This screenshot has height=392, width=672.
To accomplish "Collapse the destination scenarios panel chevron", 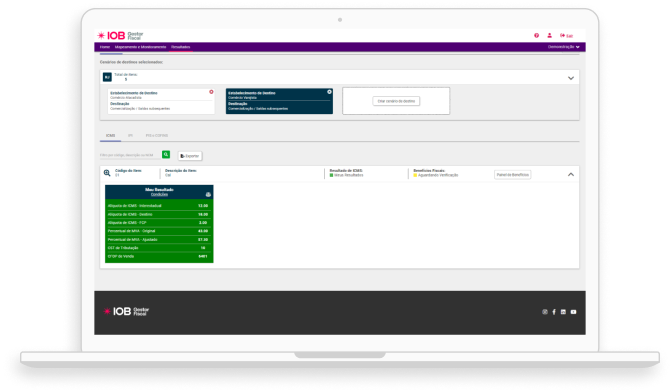I will [571, 78].
